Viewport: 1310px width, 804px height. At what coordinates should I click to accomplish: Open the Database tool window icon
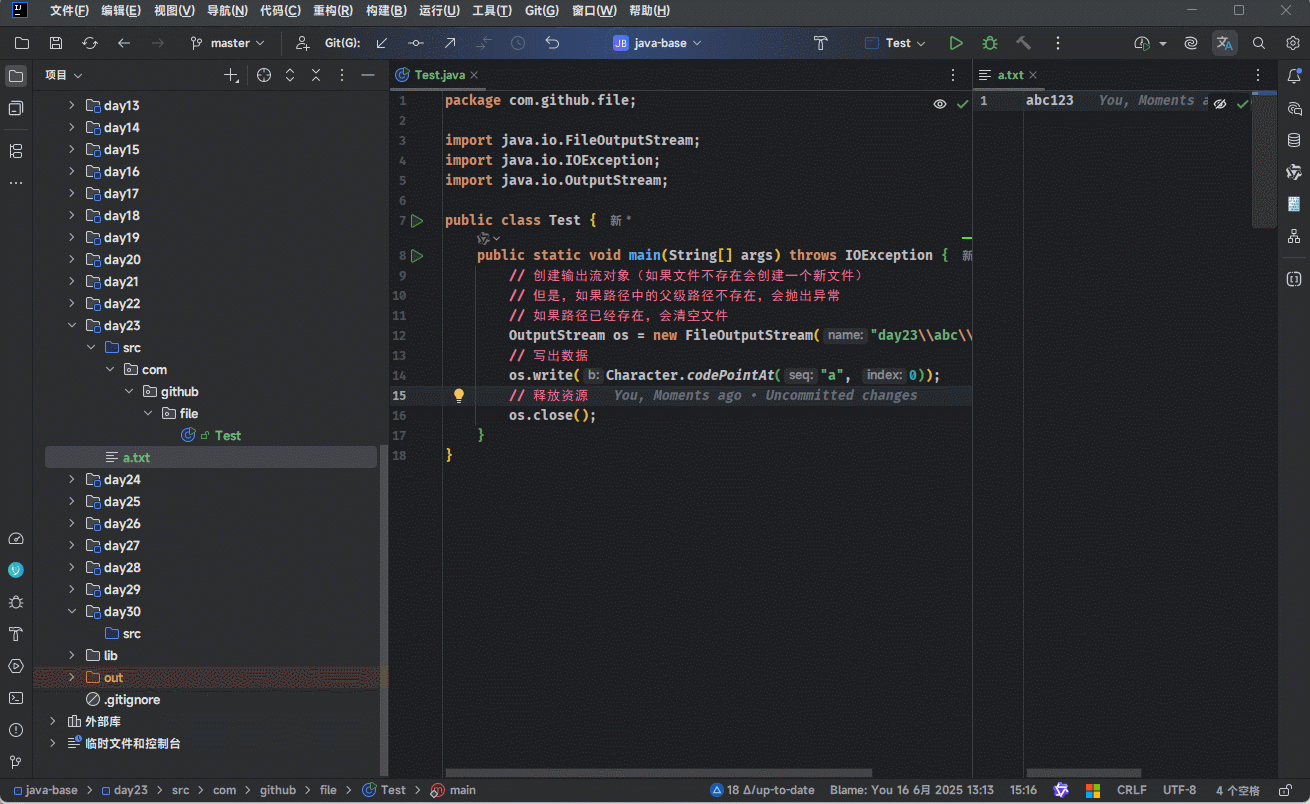(1294, 140)
